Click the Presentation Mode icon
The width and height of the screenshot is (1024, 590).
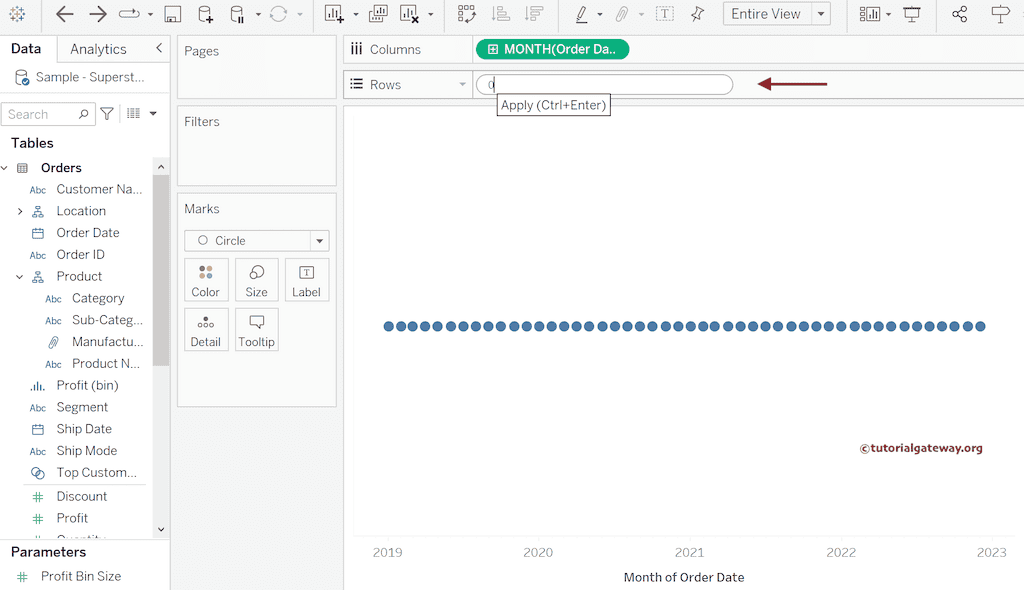tap(912, 14)
